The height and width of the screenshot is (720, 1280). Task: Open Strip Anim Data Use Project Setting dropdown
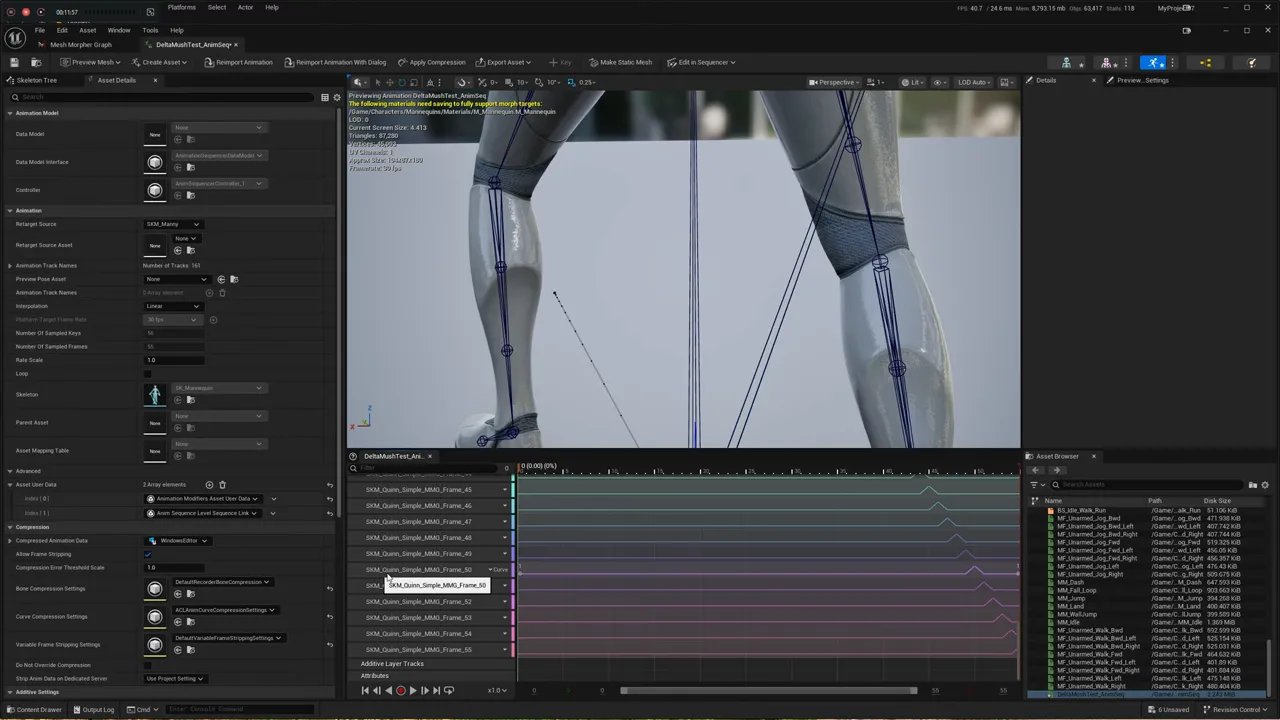click(175, 679)
